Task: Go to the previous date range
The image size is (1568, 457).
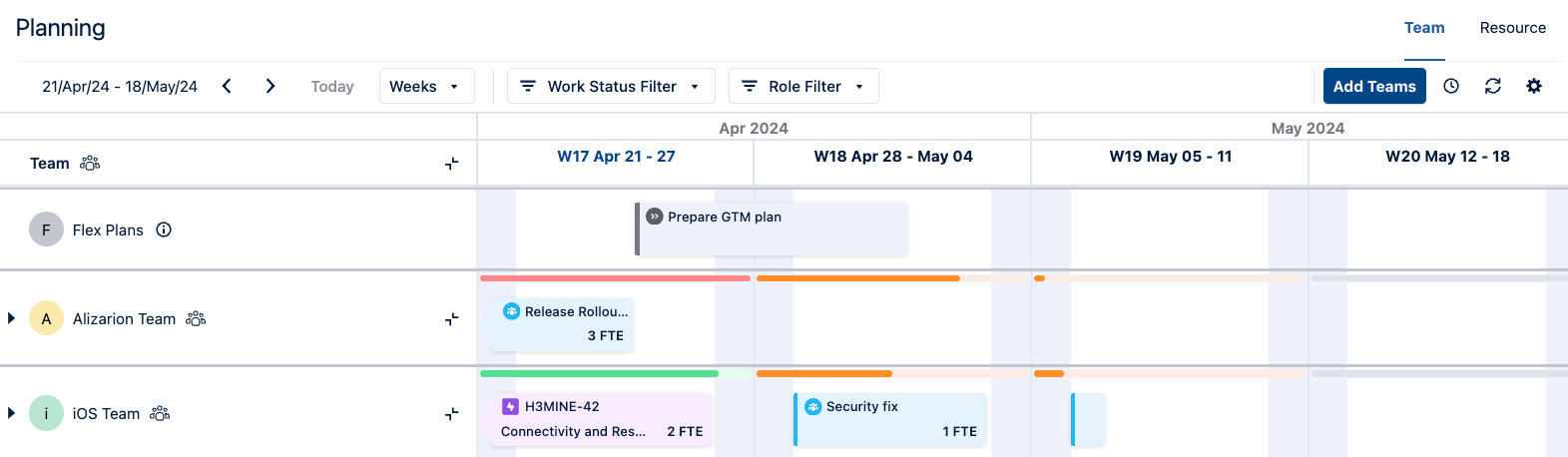Action: coord(227,86)
